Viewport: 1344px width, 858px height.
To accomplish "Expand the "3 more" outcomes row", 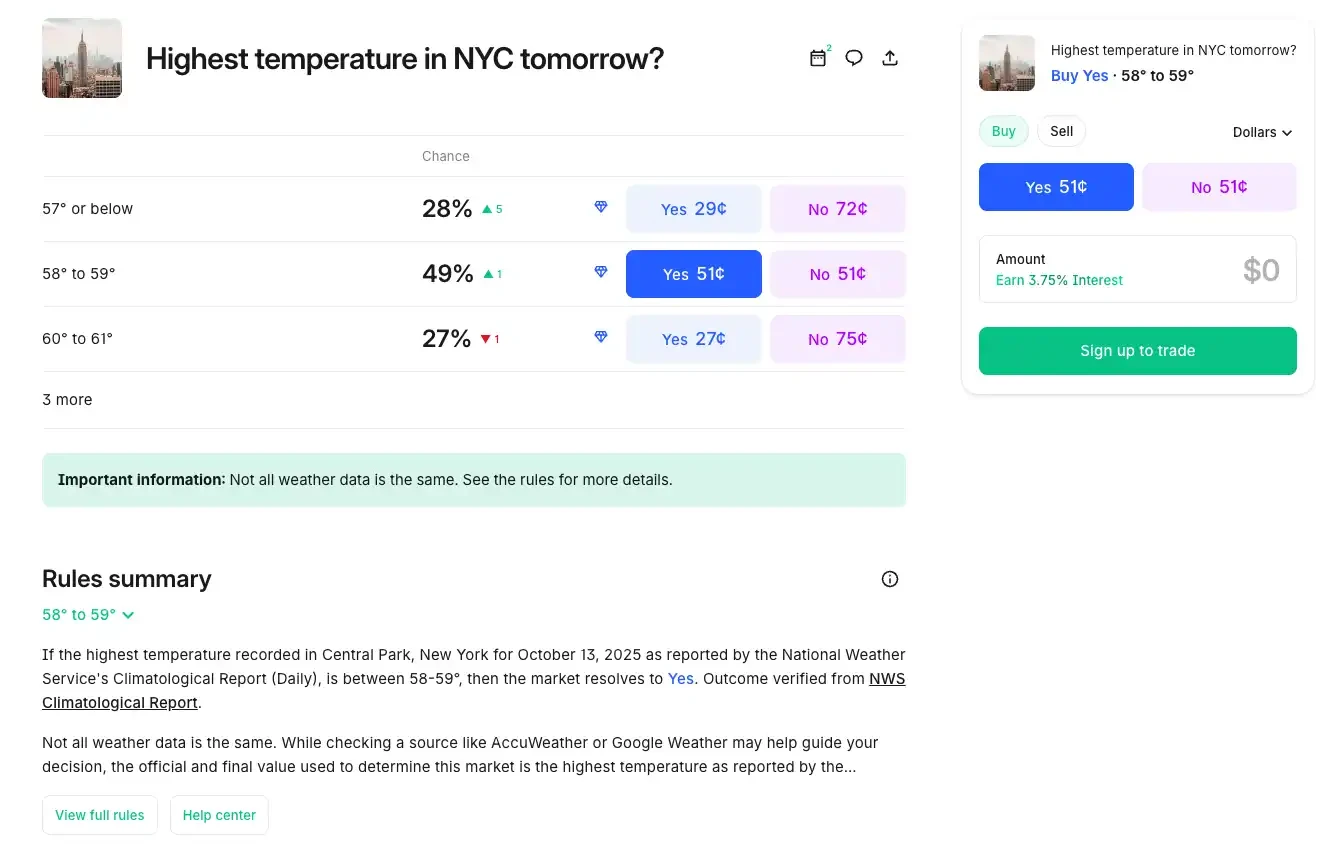I will (67, 400).
